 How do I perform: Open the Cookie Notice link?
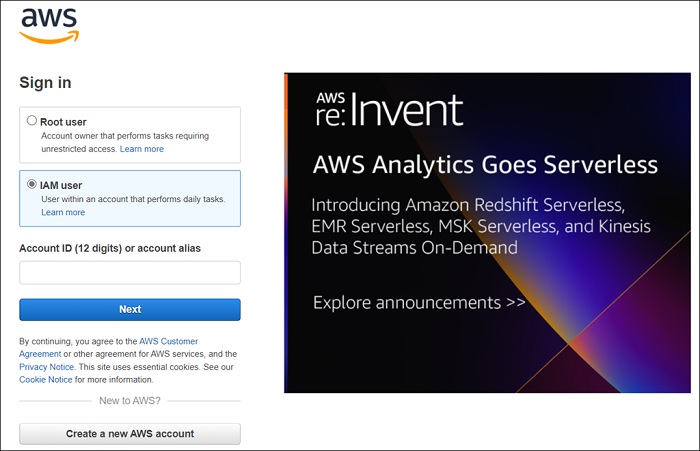pyautogui.click(x=46, y=380)
